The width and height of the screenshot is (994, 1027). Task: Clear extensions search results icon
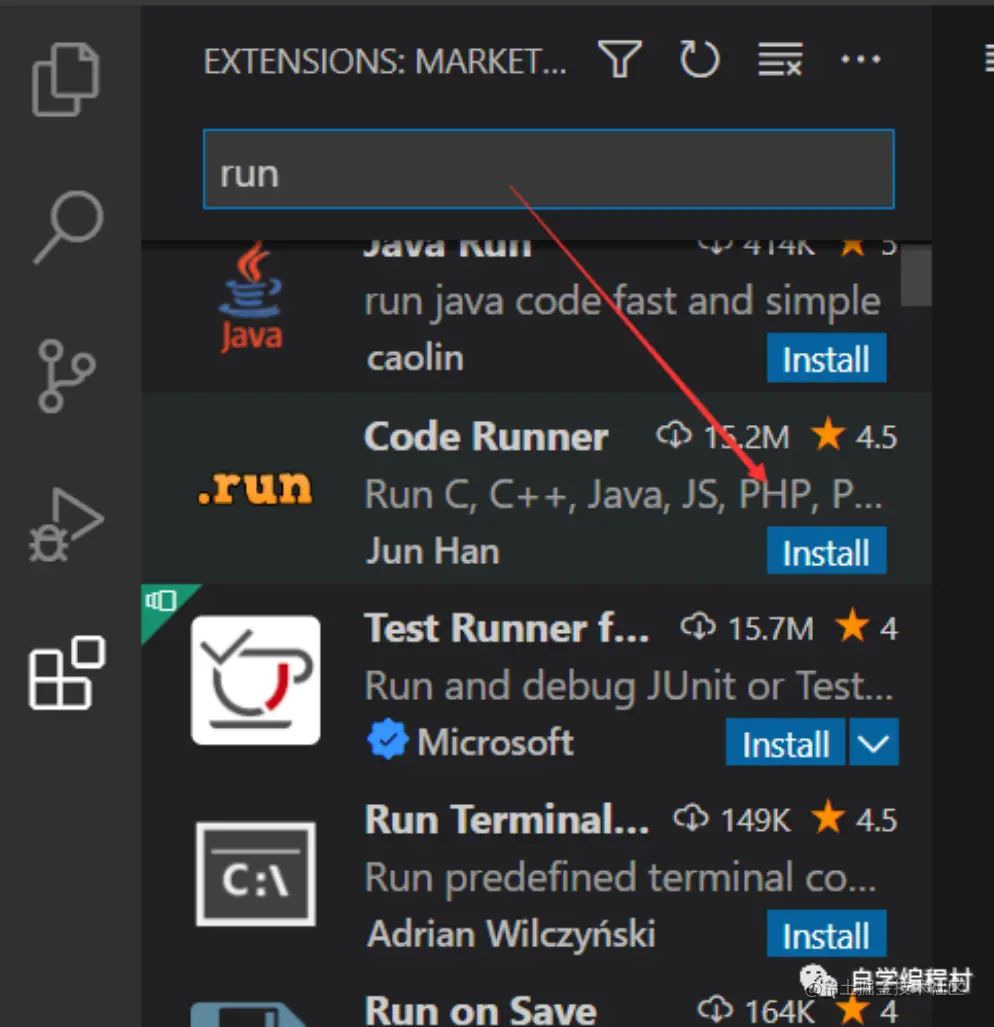coord(780,60)
